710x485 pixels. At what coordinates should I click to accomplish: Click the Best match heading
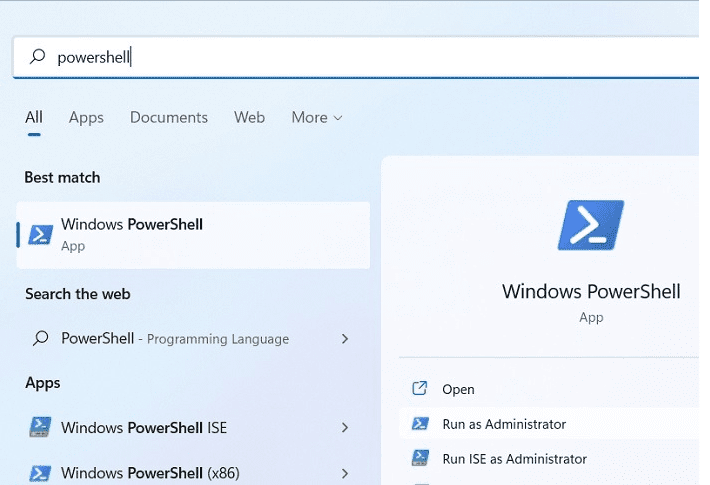coord(62,178)
